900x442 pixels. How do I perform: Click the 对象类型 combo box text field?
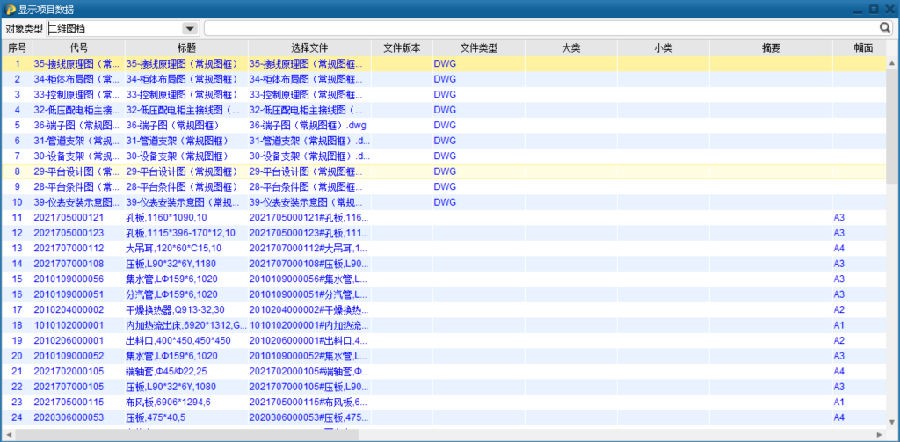pos(114,29)
